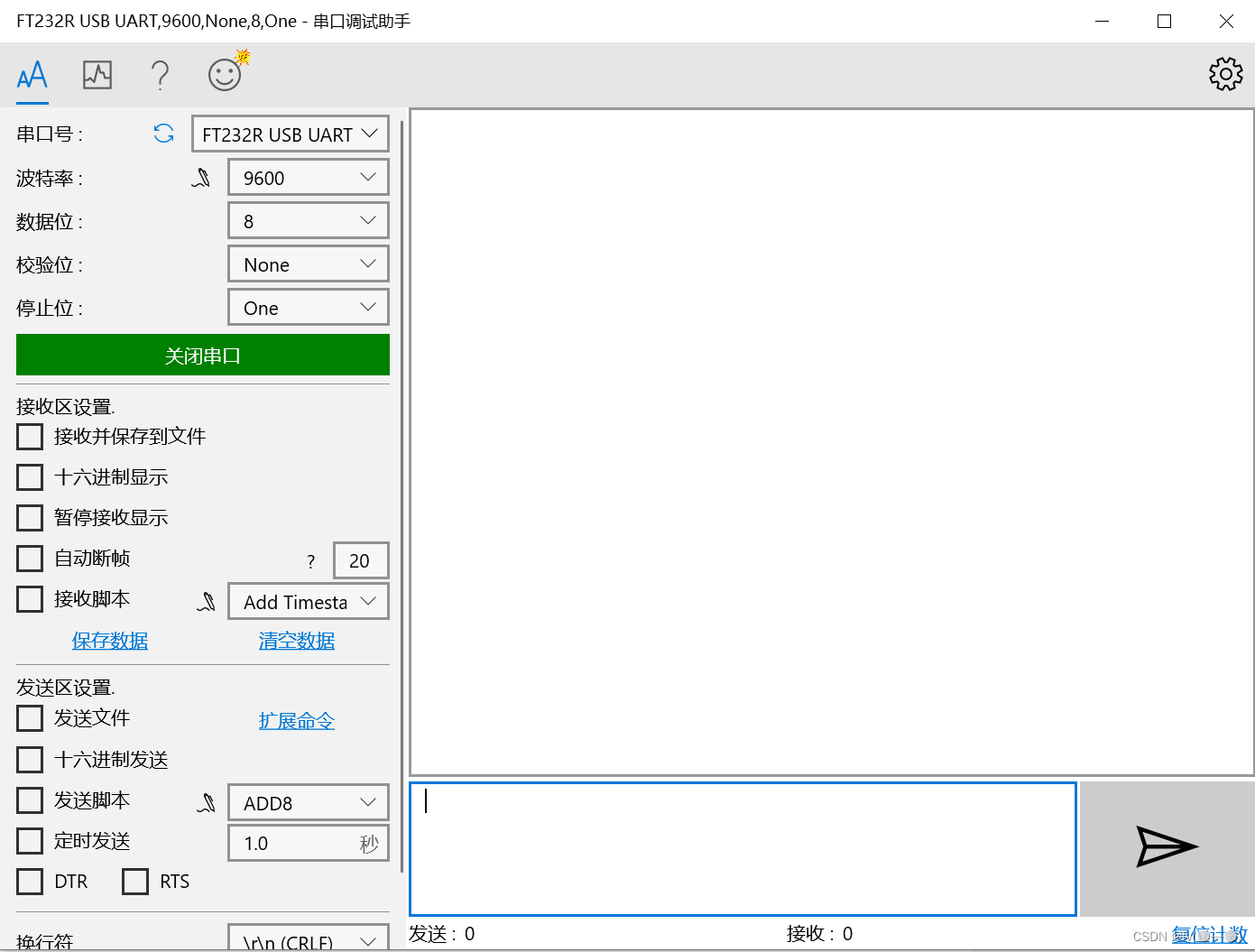This screenshot has height=952, width=1255.
Task: Open the Add Timestamp script dropdown
Action: point(309,601)
